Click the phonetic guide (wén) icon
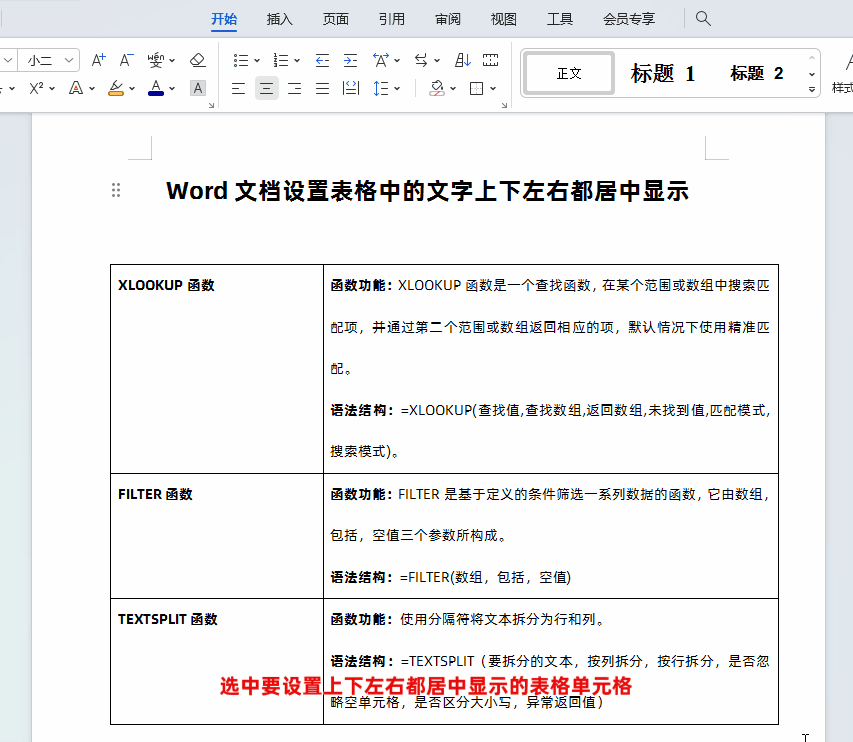 (x=156, y=60)
